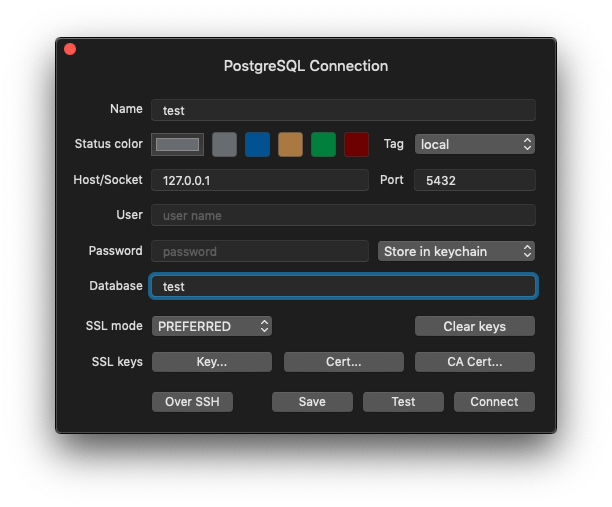Test the database connection
Viewport: 612px width, 507px height.
tap(403, 401)
